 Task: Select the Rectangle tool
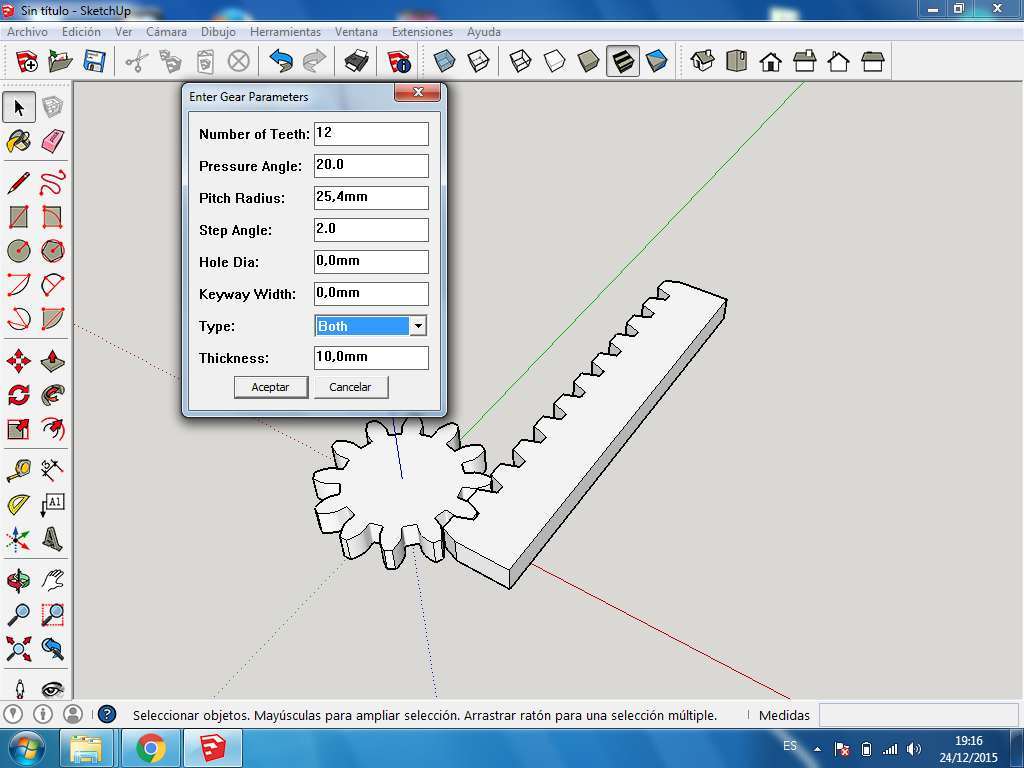pos(19,217)
